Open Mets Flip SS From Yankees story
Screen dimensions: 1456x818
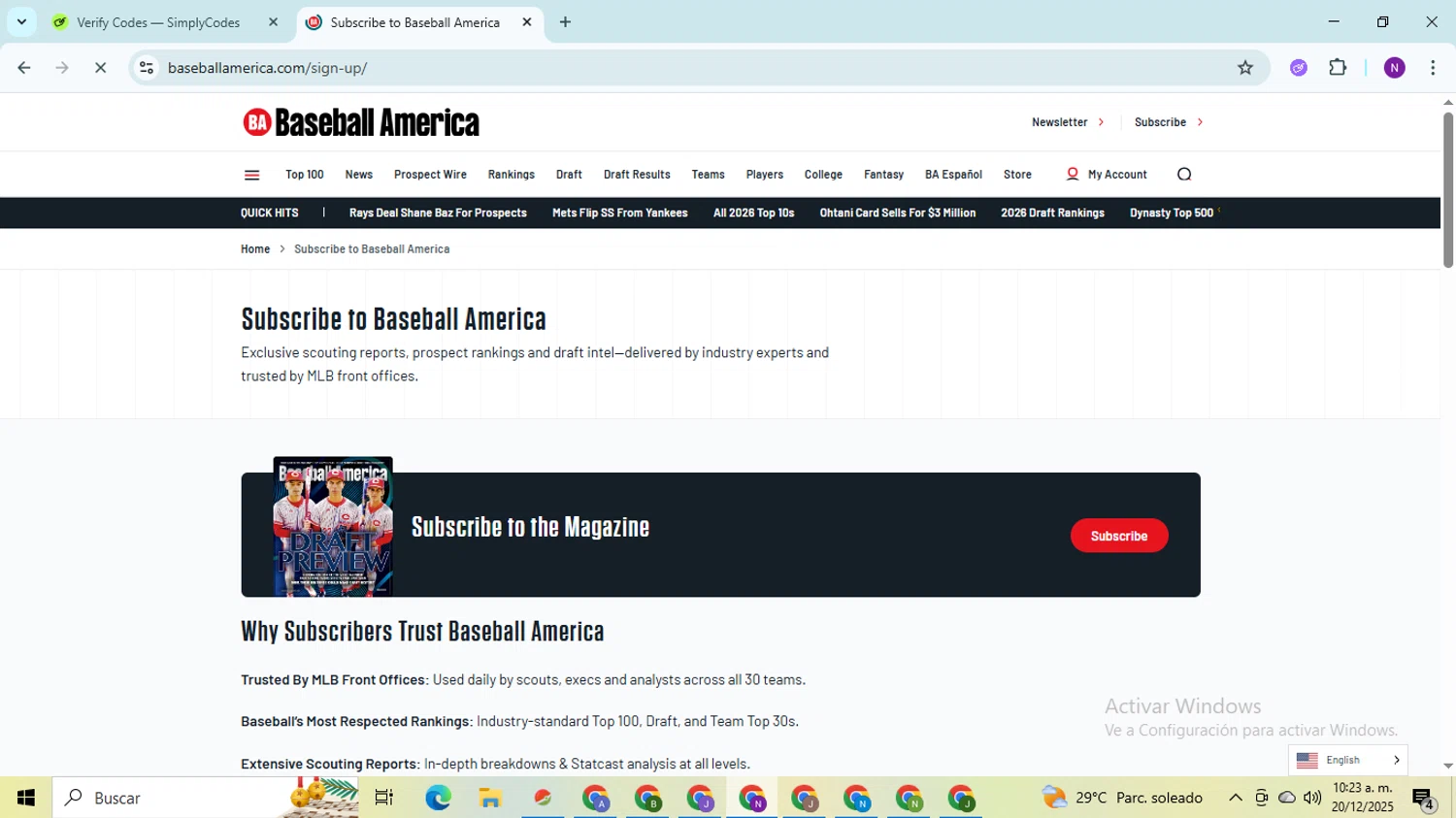(620, 213)
